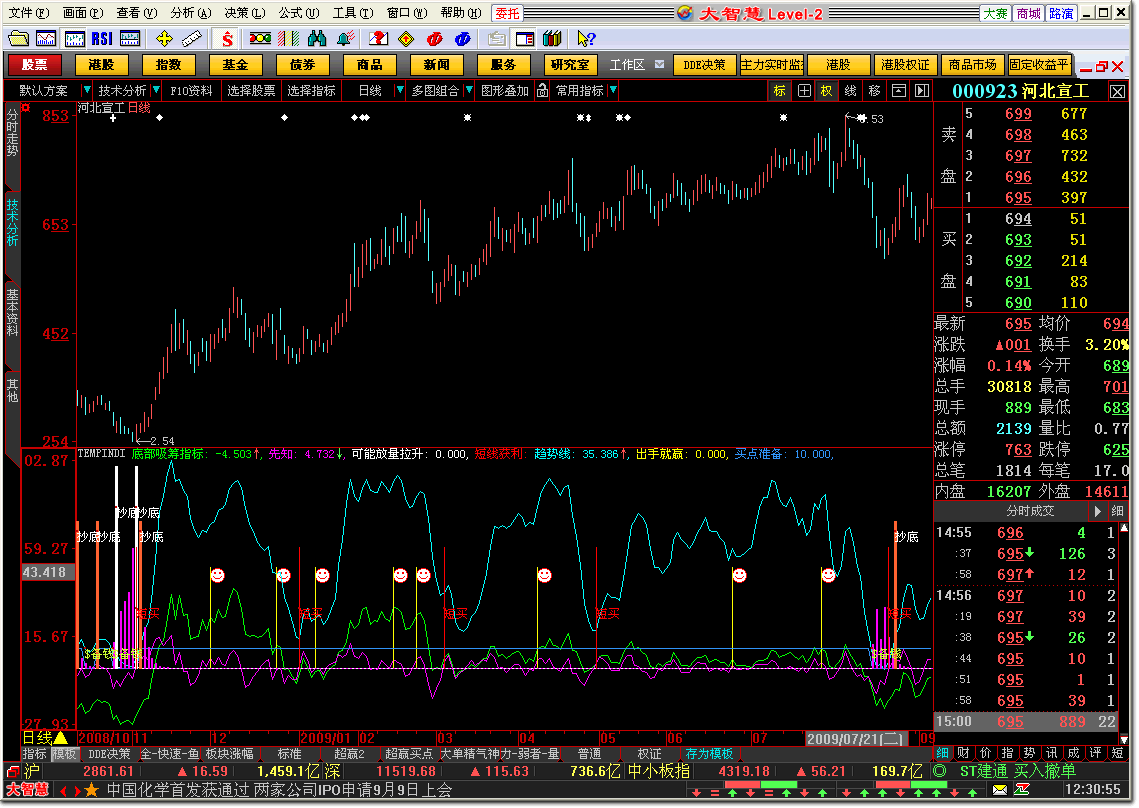The image size is (1139, 808).
Task: Click the collapse panel icon beside 移
Action: pos(899,91)
